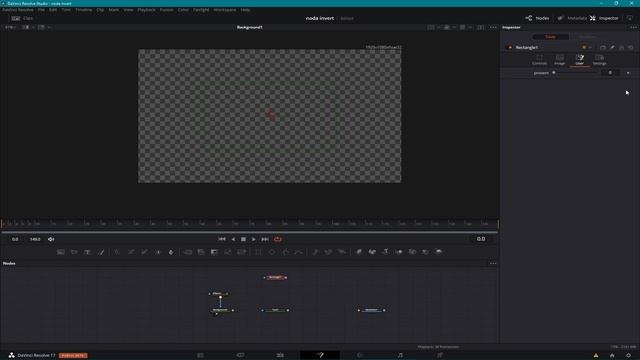Switch to the Tools tab in Inspector
The image size is (640, 360).
[x=550, y=37]
